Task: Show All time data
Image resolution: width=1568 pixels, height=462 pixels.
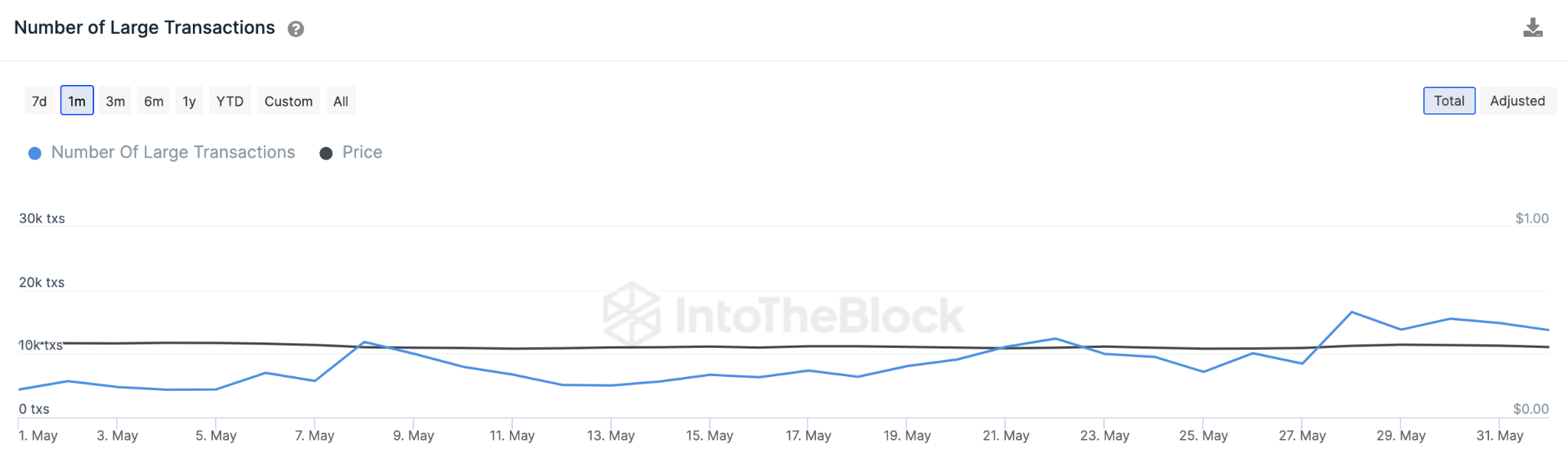Action: click(x=341, y=101)
